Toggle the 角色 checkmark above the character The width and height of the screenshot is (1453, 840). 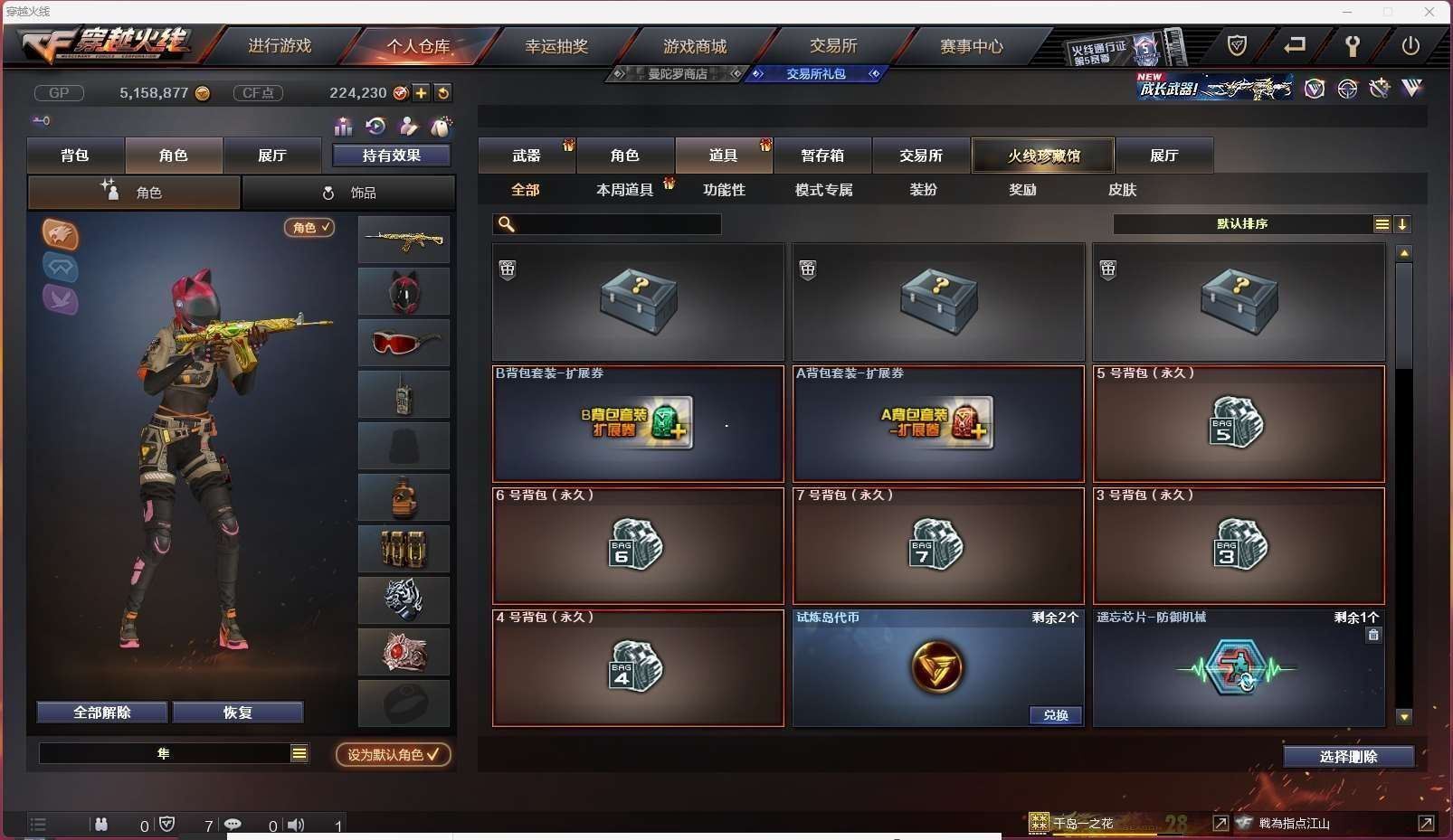pyautogui.click(x=309, y=227)
